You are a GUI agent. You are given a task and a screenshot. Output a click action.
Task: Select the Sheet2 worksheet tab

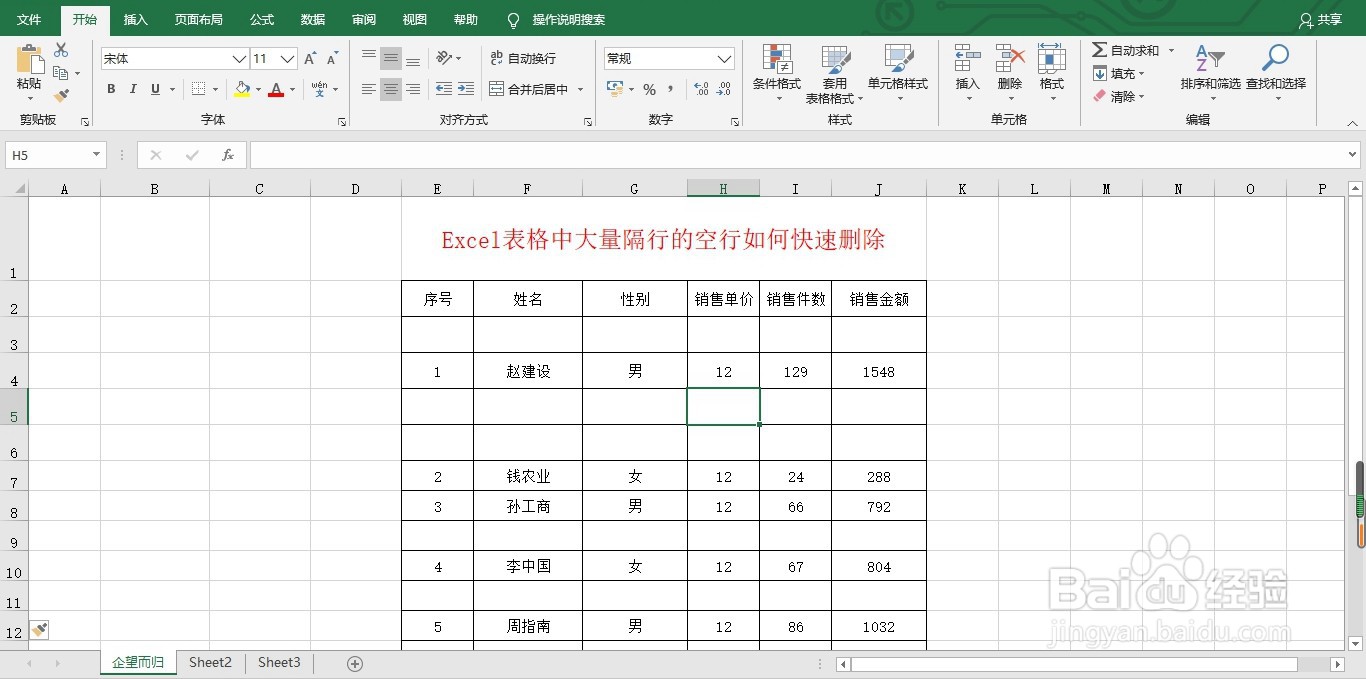pos(210,662)
